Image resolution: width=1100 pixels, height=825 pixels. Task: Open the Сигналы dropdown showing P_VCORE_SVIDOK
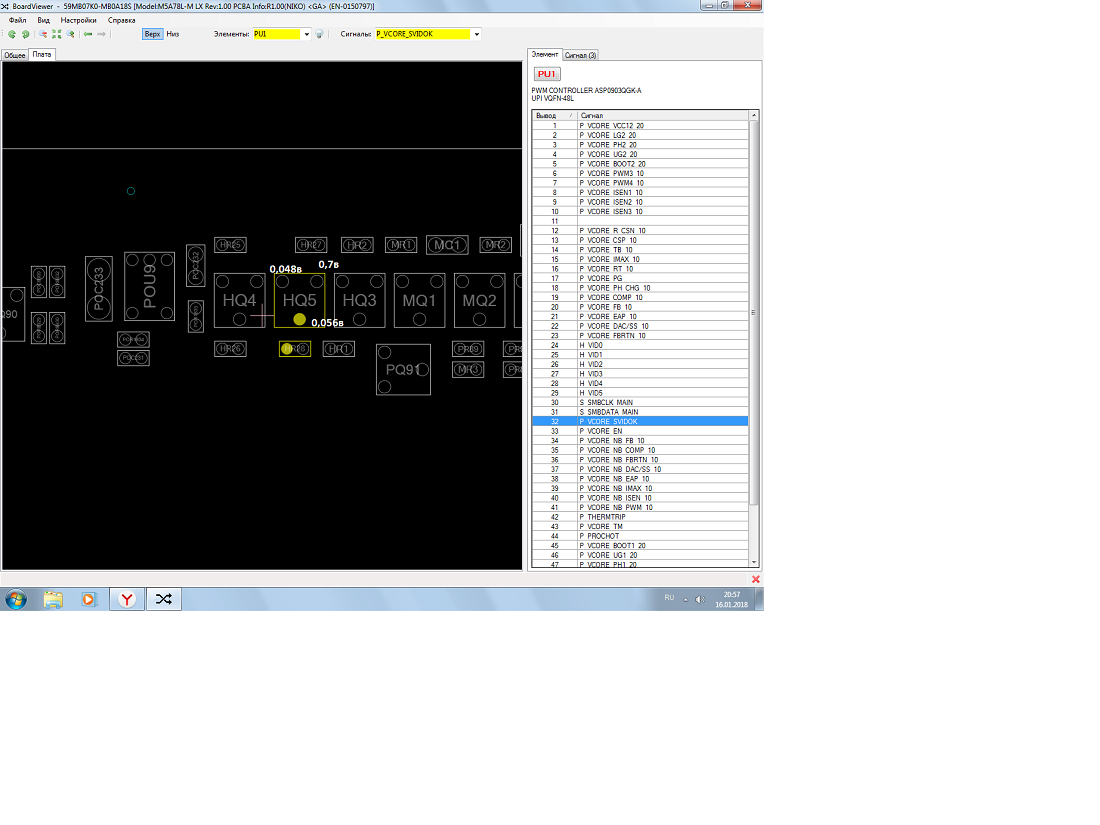pyautogui.click(x=476, y=34)
